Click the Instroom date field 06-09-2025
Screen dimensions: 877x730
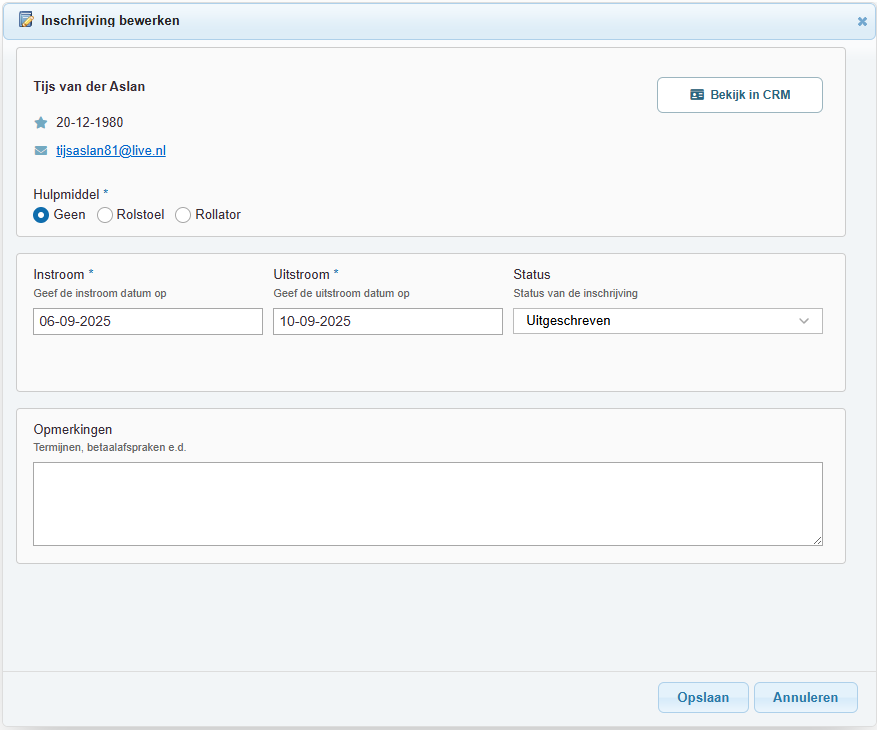148,322
